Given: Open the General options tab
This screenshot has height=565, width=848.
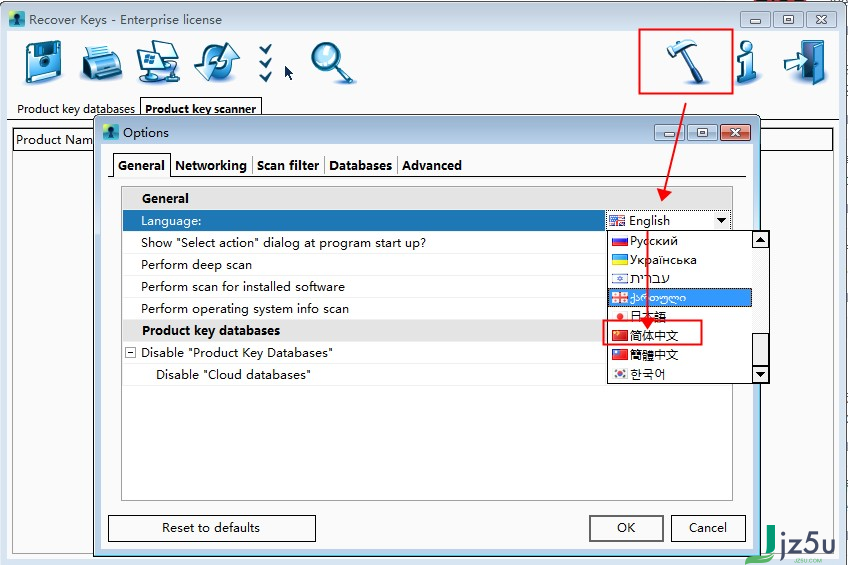Looking at the screenshot, I should tap(141, 165).
